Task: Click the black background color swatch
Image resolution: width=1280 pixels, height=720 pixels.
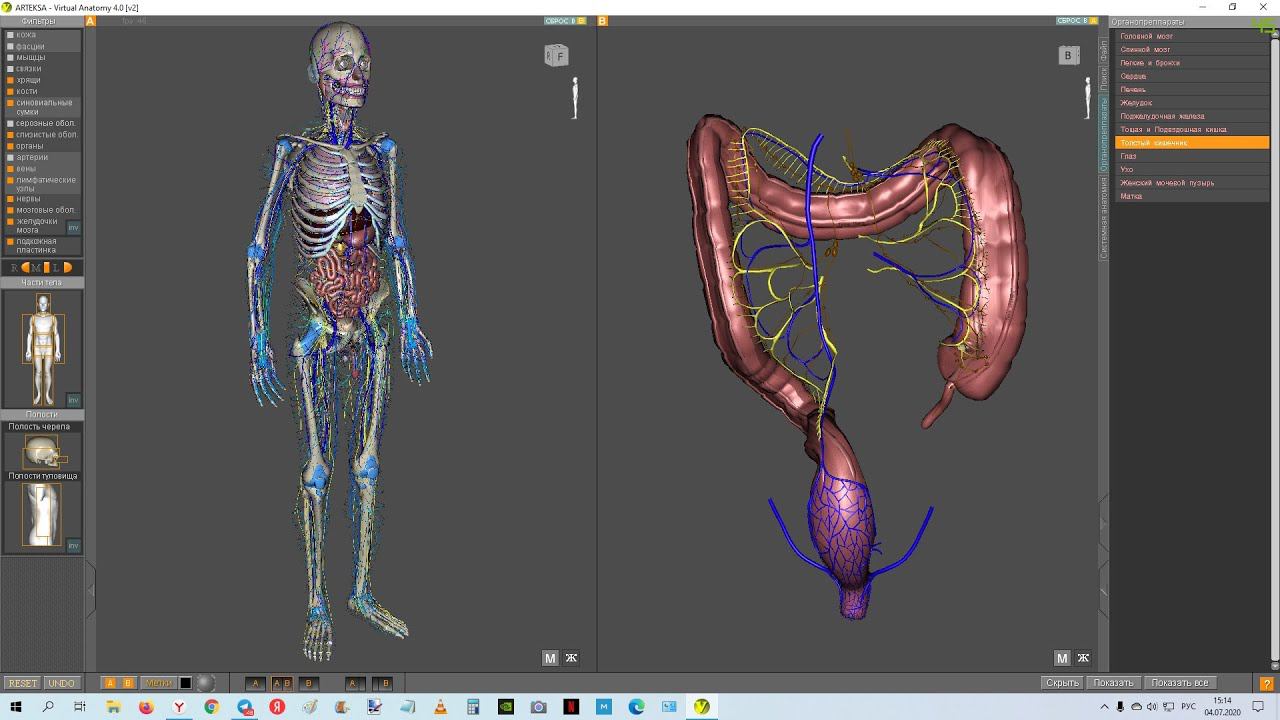Action: [x=185, y=683]
